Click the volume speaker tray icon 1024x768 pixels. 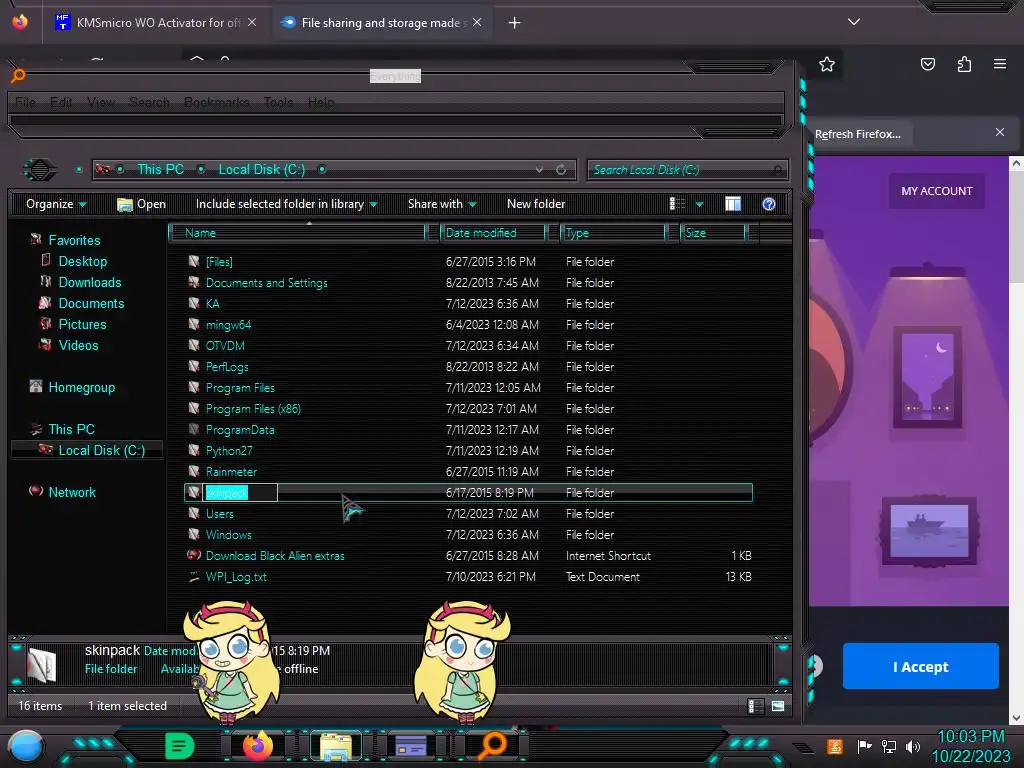pos(913,746)
